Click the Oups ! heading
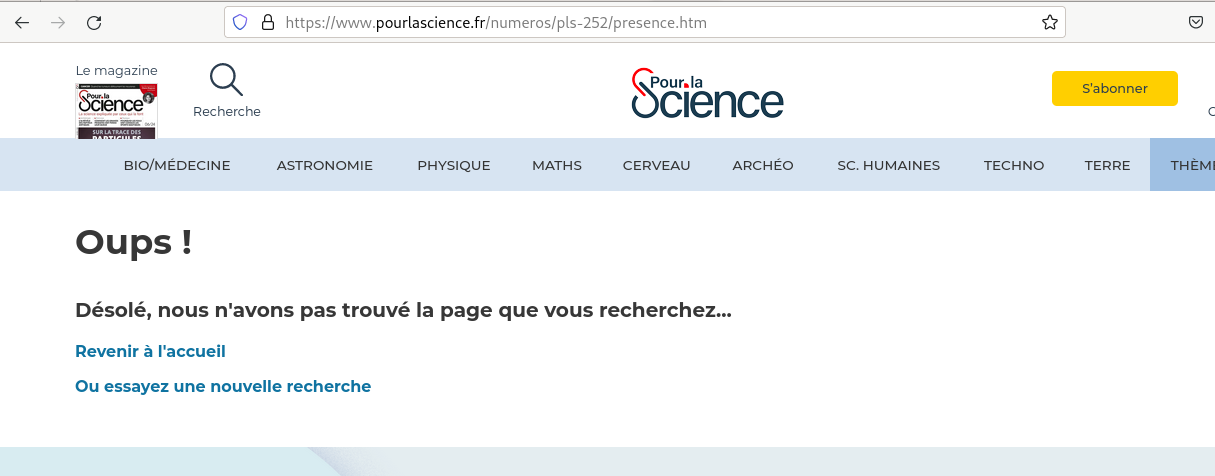Screen dimensions: 1215x476 point(134,243)
